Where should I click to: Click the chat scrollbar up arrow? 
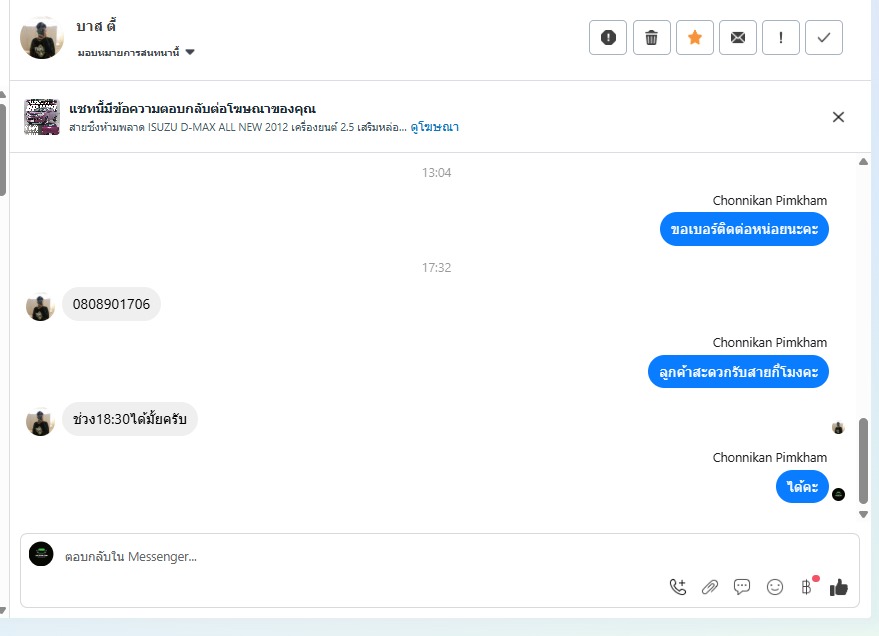pyautogui.click(x=863, y=162)
